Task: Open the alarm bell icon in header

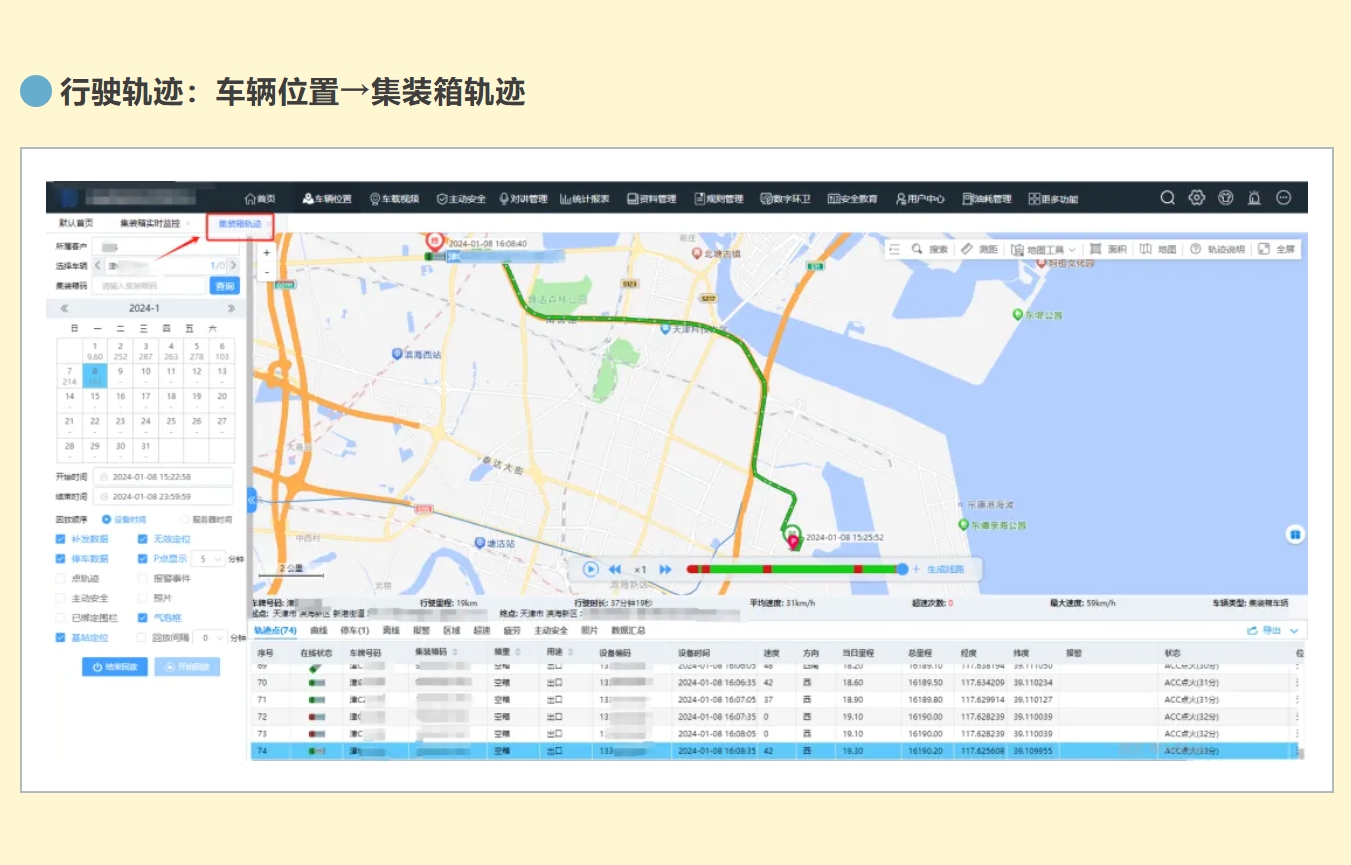Action: 1255,198
